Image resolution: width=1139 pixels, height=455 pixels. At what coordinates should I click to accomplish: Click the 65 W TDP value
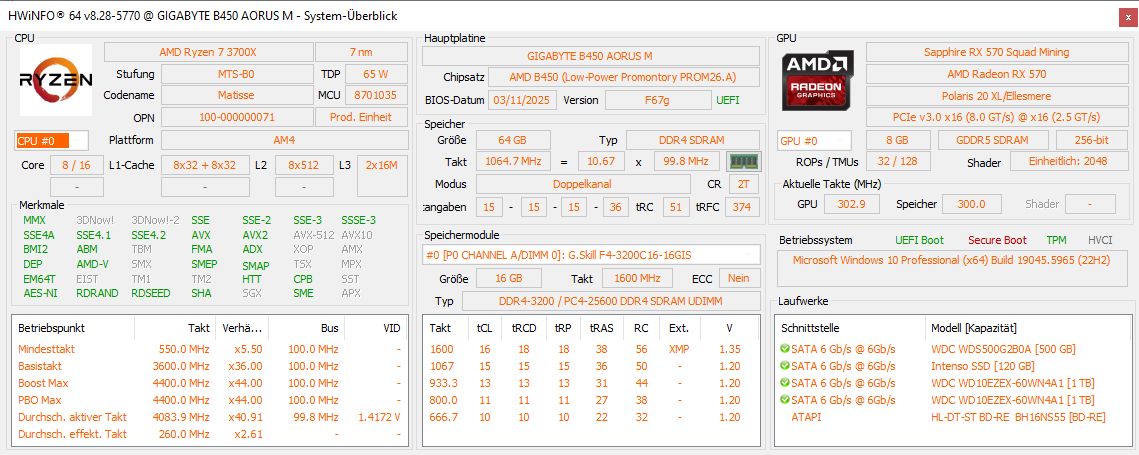coord(376,74)
